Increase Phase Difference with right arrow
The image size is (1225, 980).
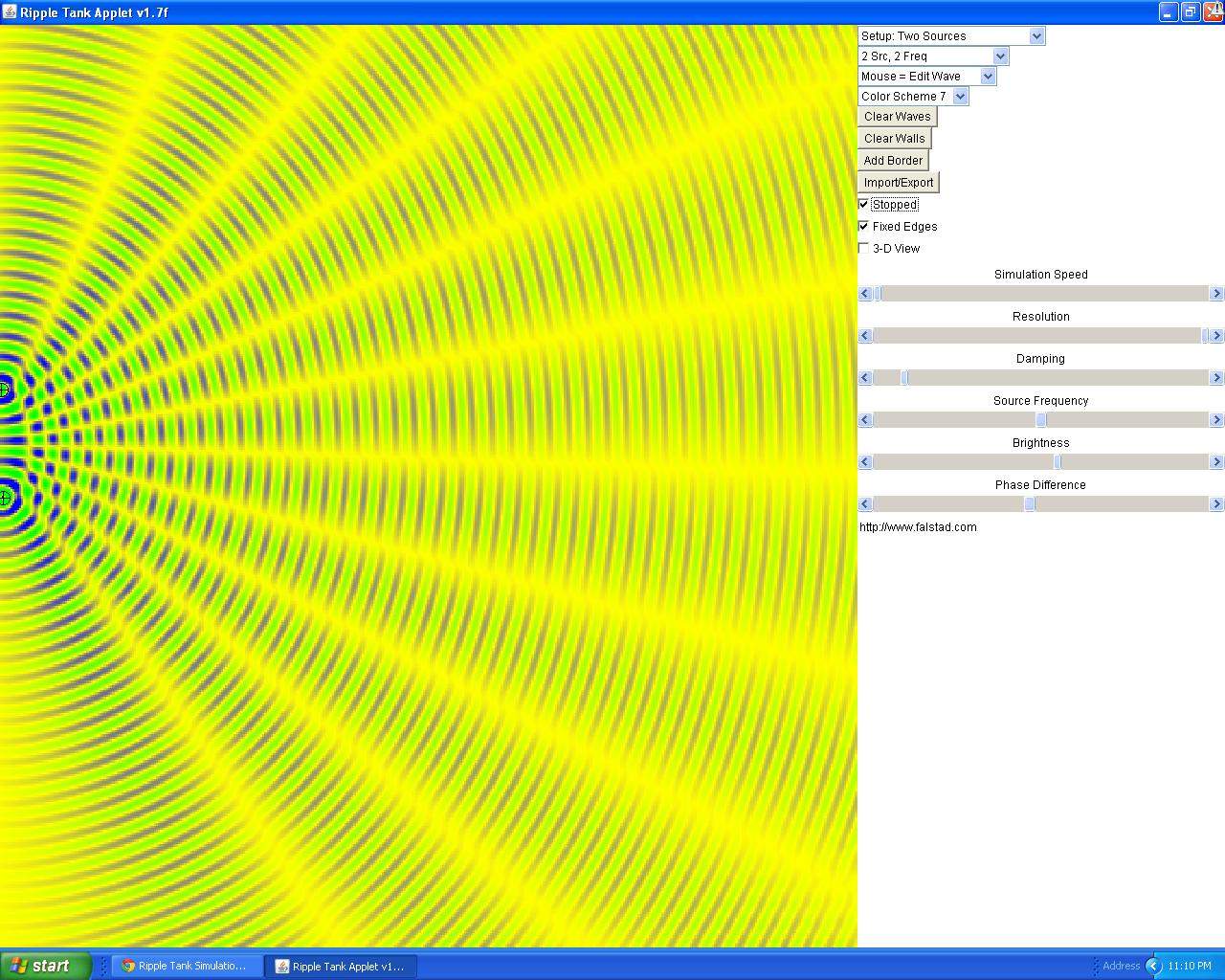[x=1217, y=504]
